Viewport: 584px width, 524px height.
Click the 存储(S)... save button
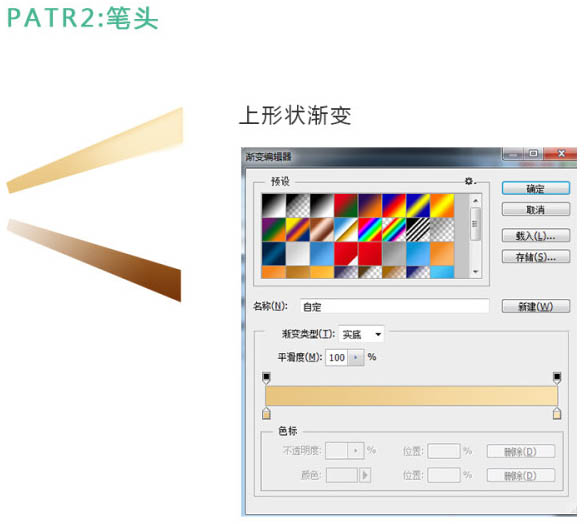[x=536, y=257]
